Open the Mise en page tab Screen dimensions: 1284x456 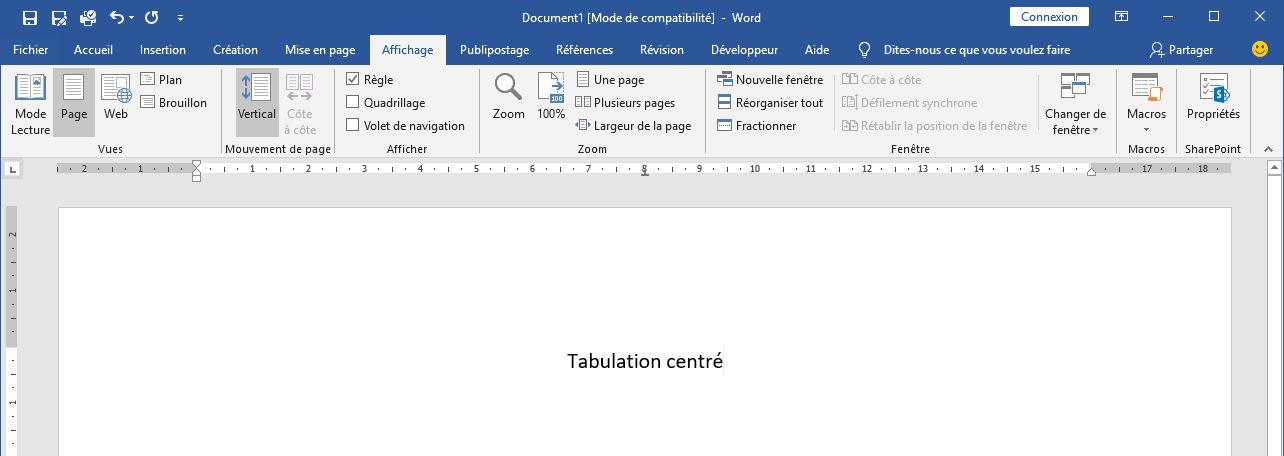320,50
